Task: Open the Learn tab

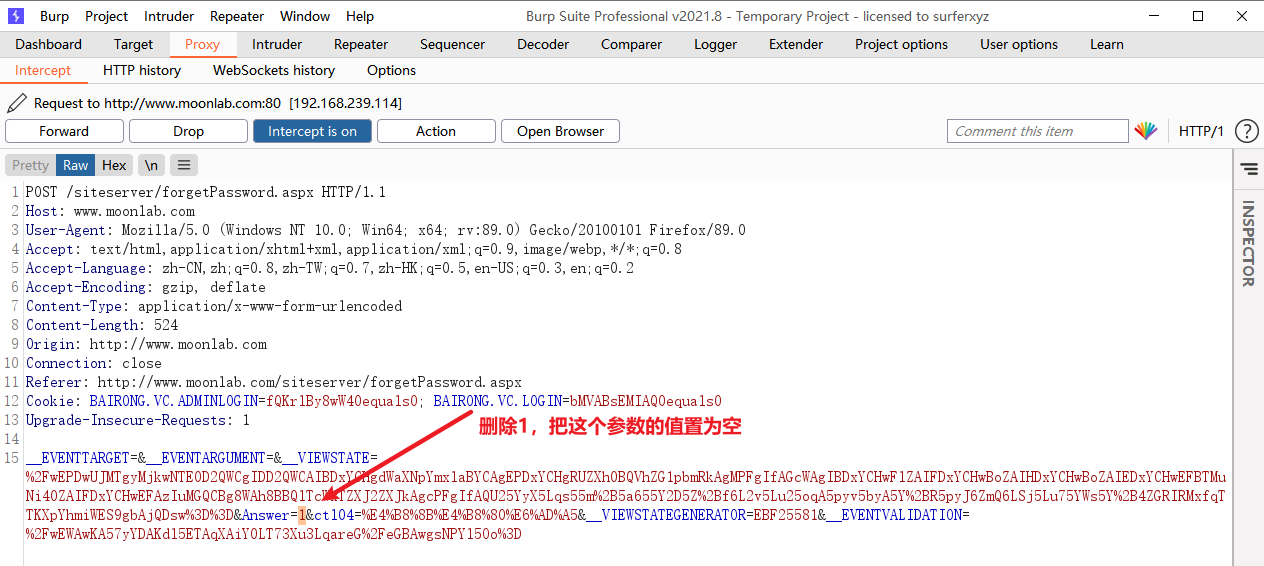Action: pos(1107,44)
